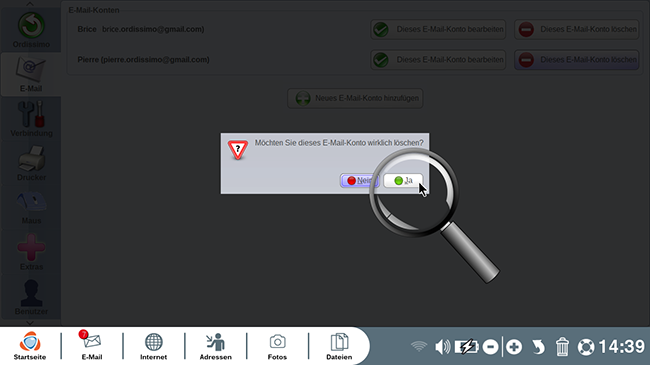Screen dimensions: 650x365
Task: Click Neues E-Mail-Konto hinzufügen button
Action: pyautogui.click(x=355, y=98)
